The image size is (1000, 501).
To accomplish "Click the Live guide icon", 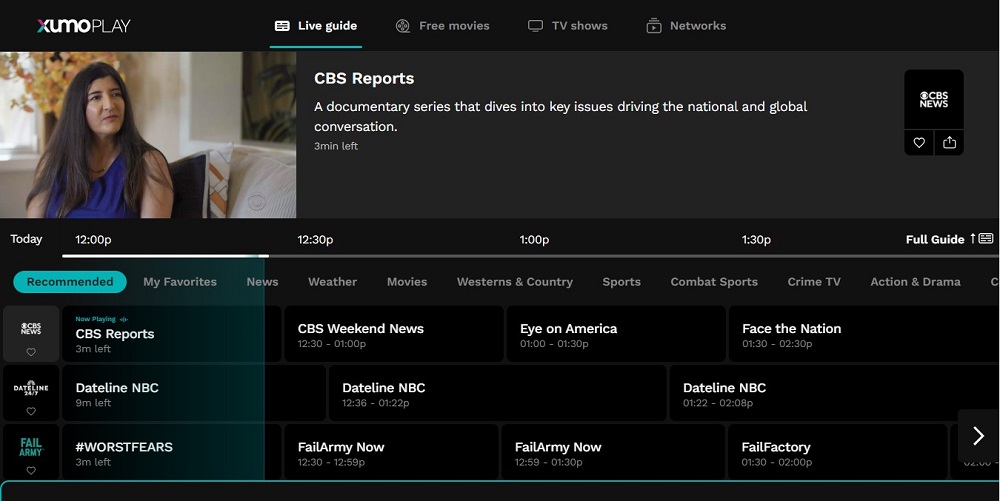I will pyautogui.click(x=282, y=26).
